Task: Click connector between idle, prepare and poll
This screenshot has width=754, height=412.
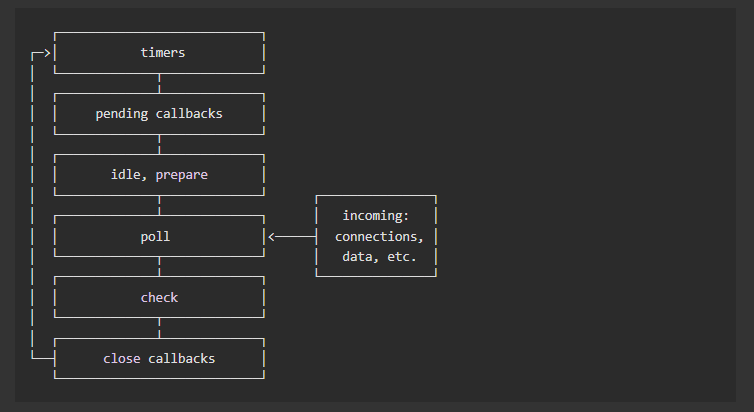Action: pyautogui.click(x=159, y=206)
